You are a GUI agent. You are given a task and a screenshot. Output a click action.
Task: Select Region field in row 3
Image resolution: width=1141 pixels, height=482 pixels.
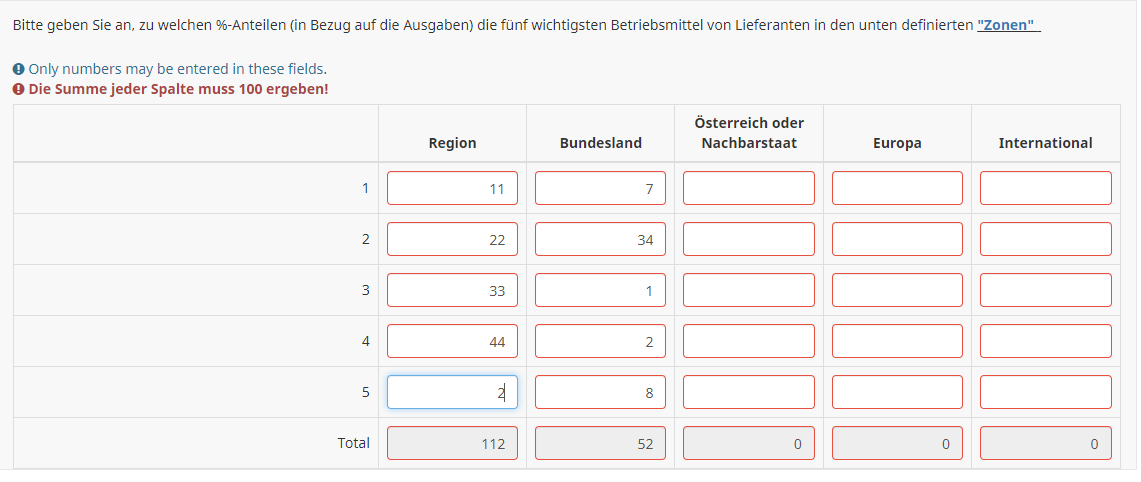452,290
